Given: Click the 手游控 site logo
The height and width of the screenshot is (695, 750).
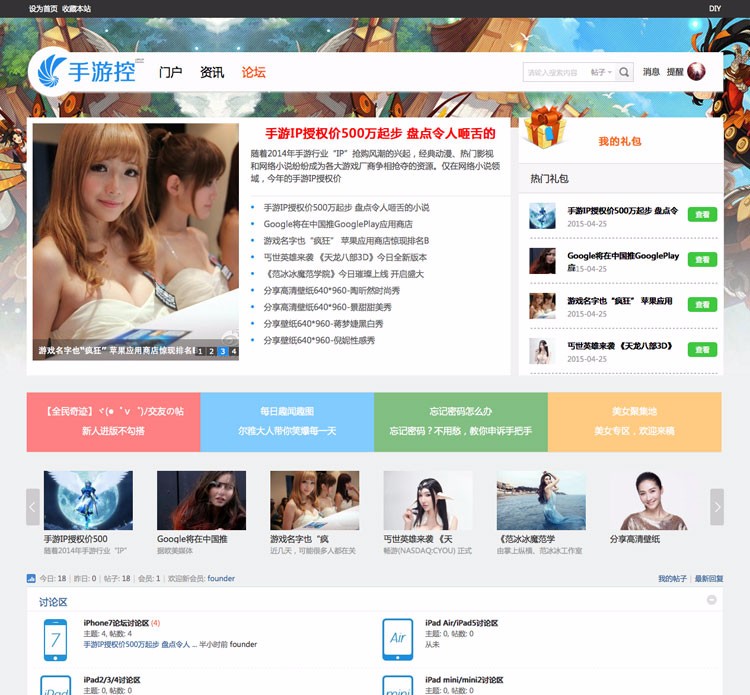Looking at the screenshot, I should tap(87, 72).
